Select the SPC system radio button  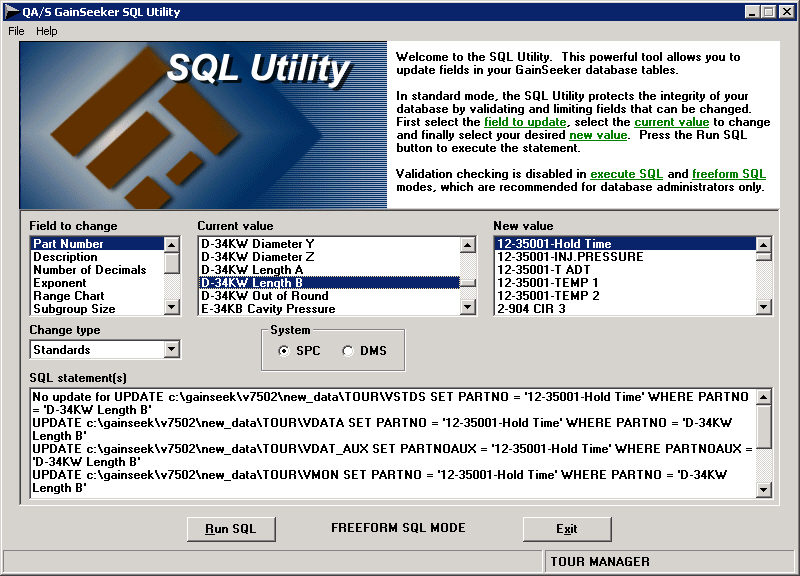[285, 351]
